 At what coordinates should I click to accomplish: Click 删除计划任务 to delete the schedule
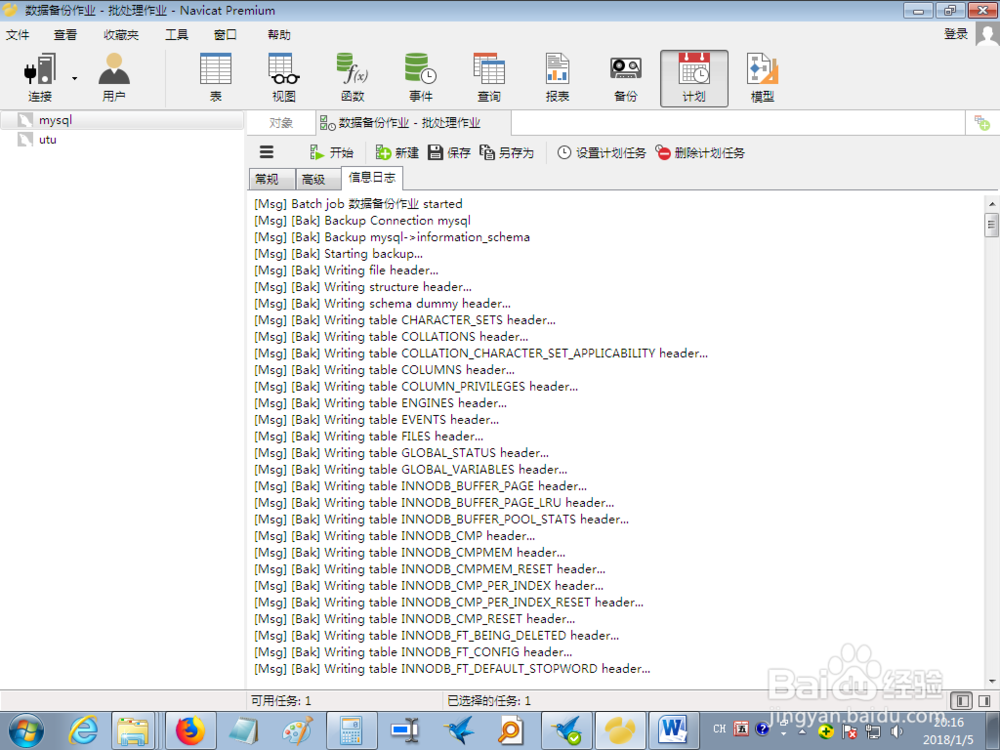(x=700, y=152)
